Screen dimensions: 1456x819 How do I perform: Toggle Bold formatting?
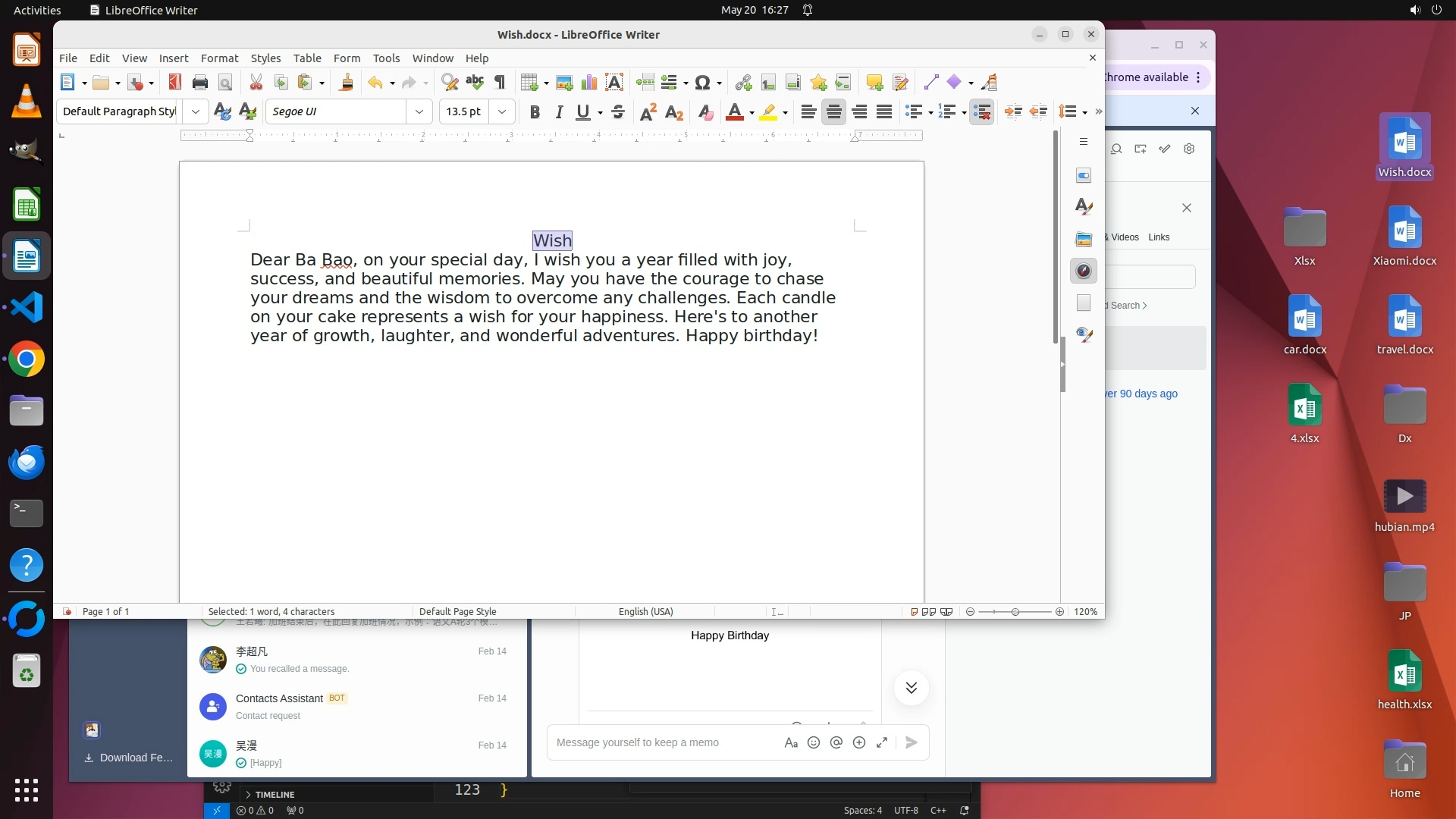pyautogui.click(x=535, y=112)
